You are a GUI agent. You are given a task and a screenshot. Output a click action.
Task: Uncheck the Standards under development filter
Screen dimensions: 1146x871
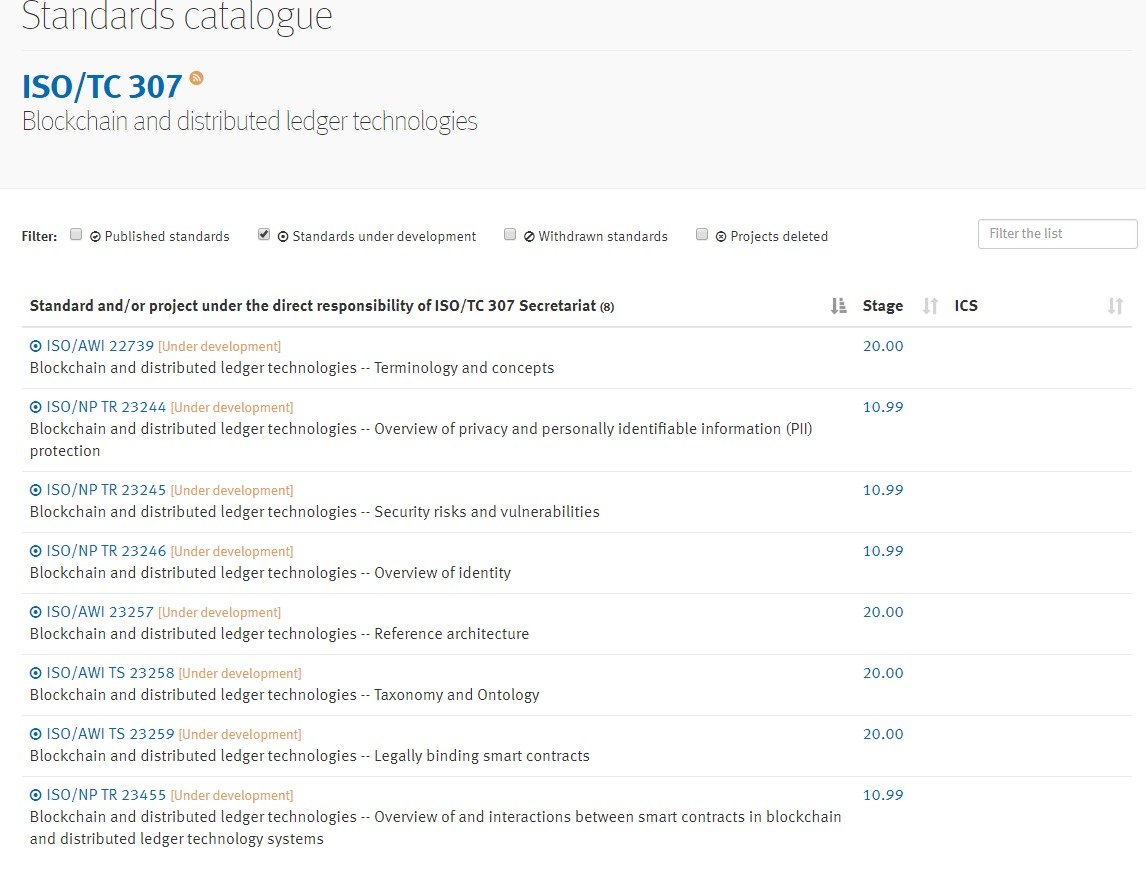[264, 234]
